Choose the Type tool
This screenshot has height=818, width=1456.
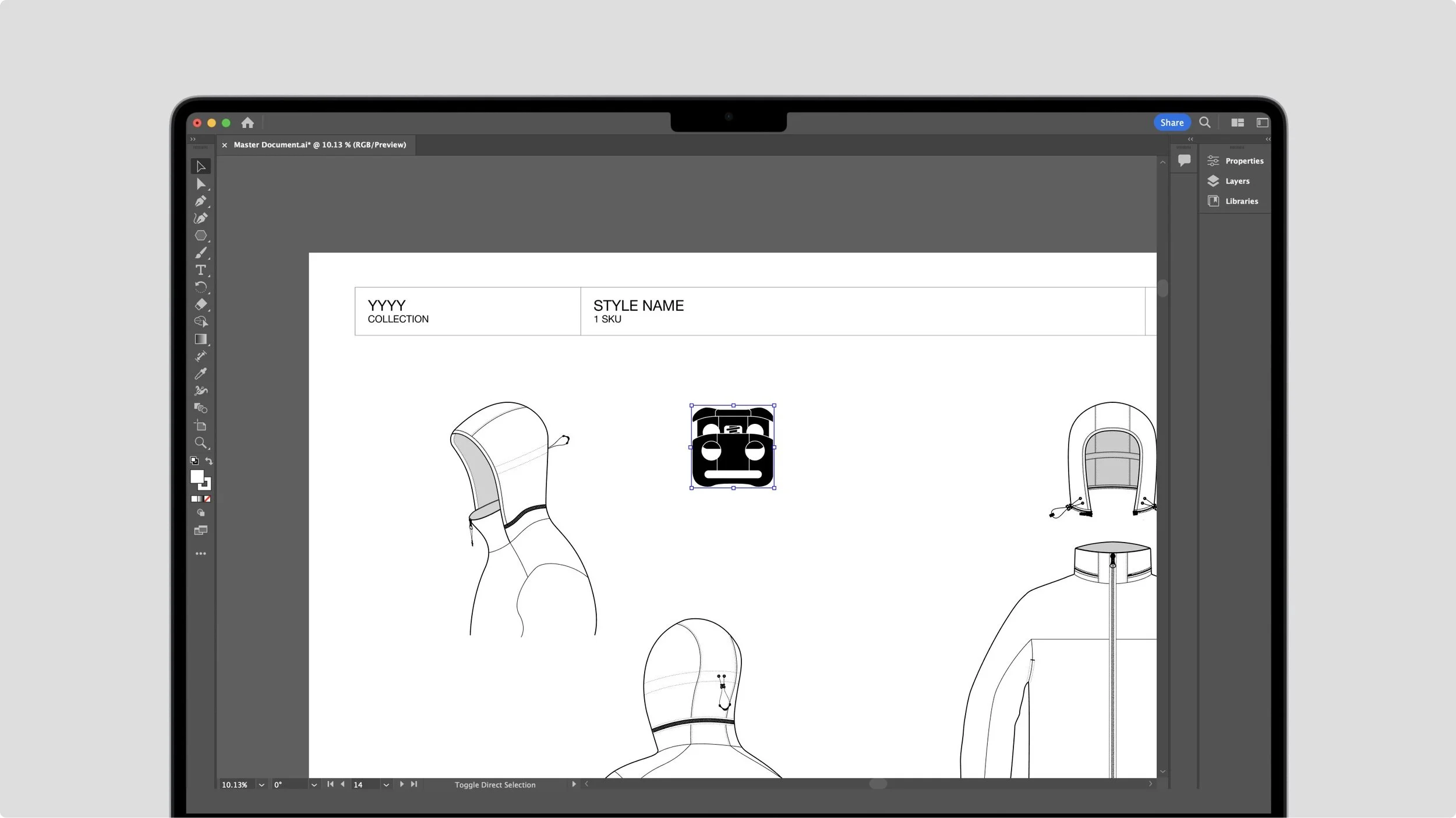click(x=200, y=270)
